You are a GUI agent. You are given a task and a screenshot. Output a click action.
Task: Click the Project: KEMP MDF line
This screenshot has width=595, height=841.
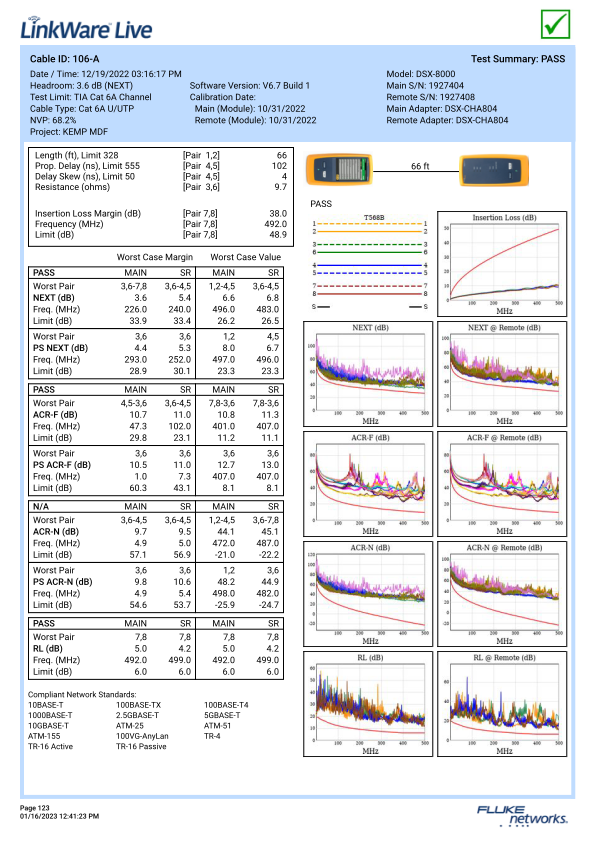coord(69,132)
